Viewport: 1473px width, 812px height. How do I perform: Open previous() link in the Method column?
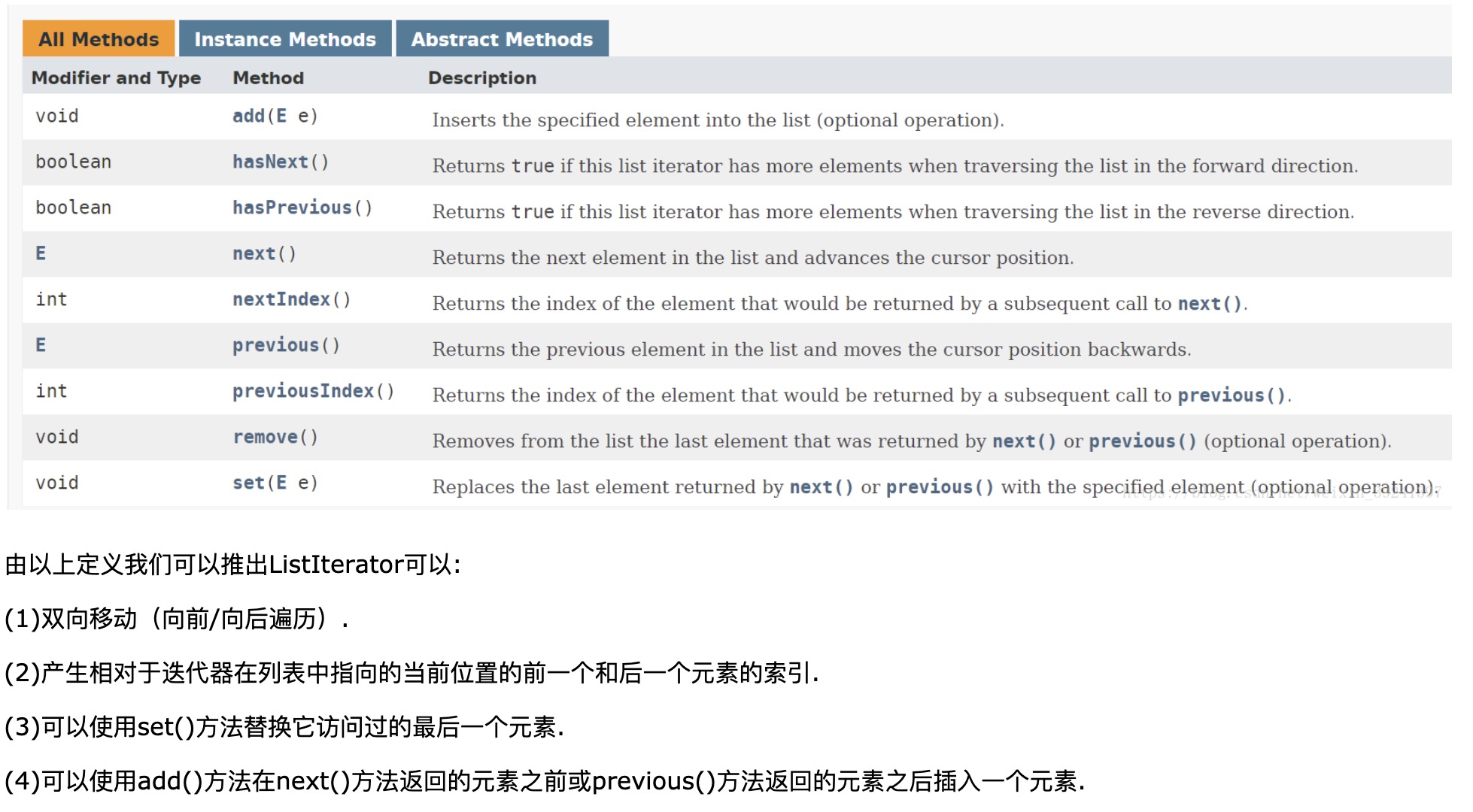(276, 346)
